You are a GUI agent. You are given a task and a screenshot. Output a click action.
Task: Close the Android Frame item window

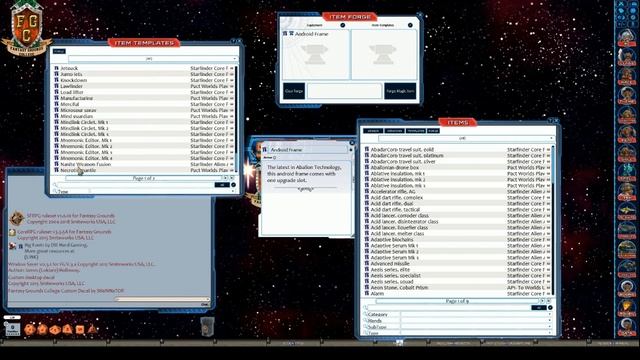point(352,143)
